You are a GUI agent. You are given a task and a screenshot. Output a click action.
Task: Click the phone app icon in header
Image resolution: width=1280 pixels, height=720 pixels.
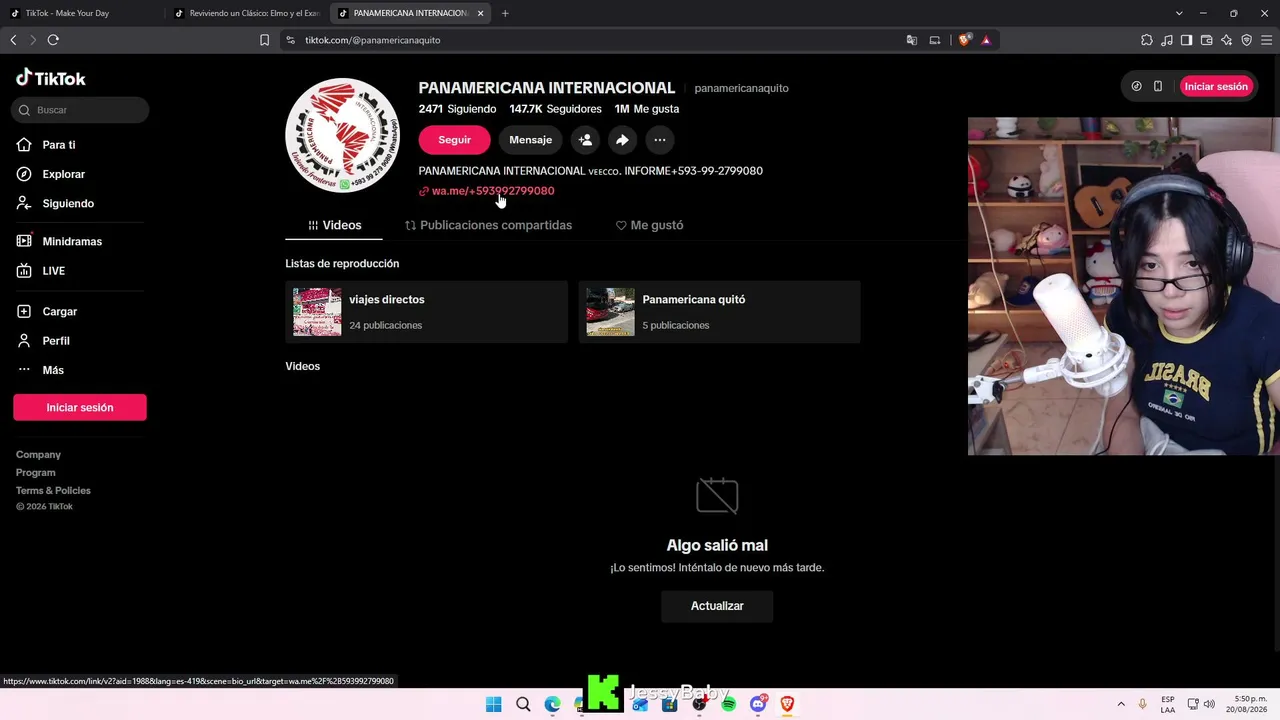[1158, 87]
